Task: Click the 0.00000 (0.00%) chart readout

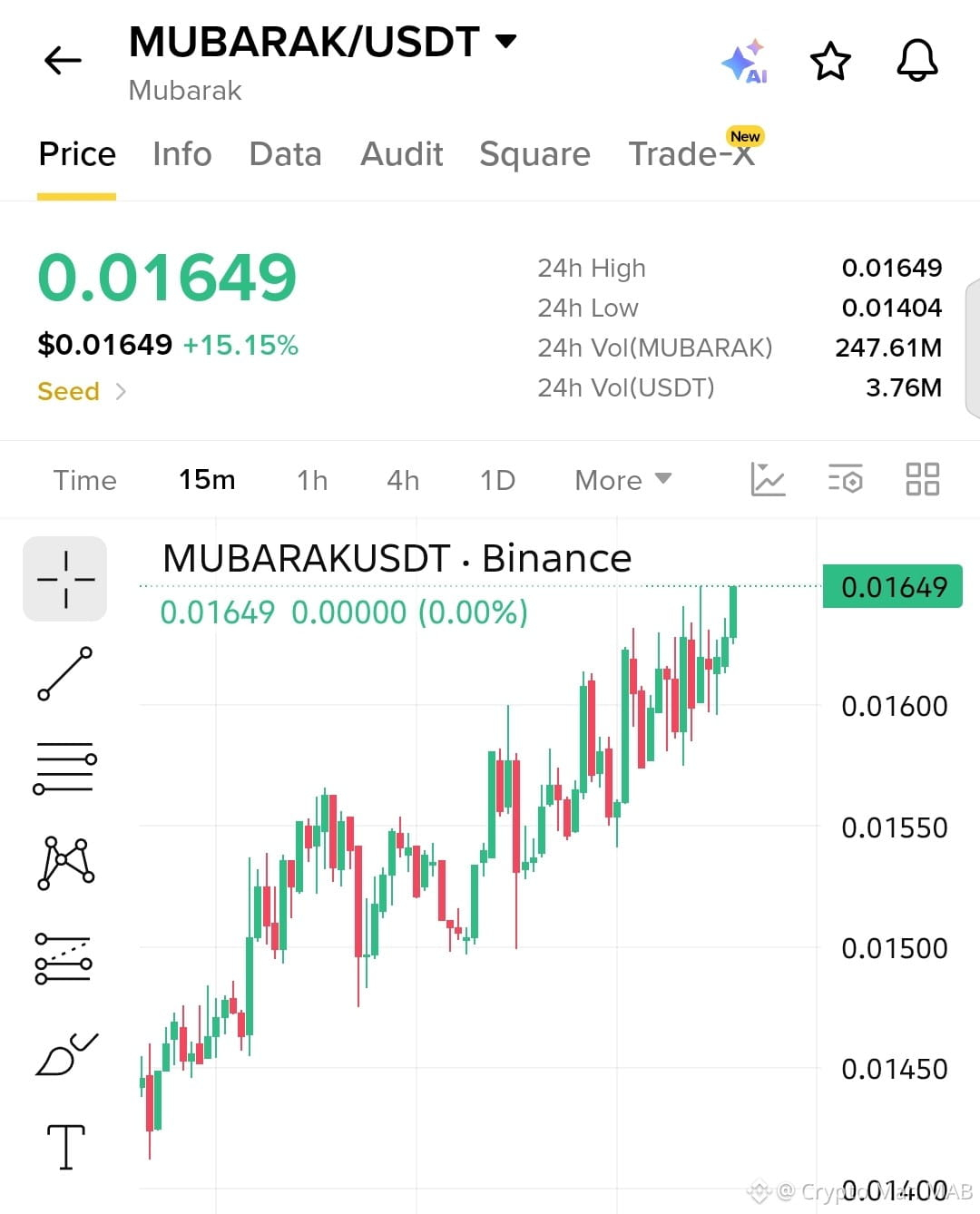Action: pos(409,612)
